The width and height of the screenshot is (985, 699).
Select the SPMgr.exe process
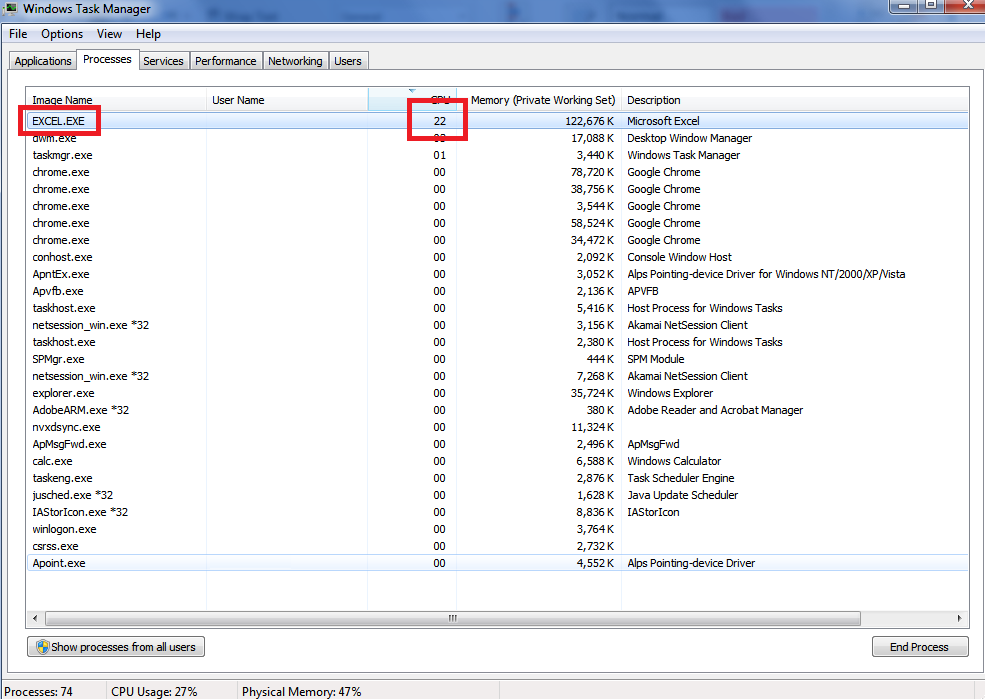coord(497,359)
